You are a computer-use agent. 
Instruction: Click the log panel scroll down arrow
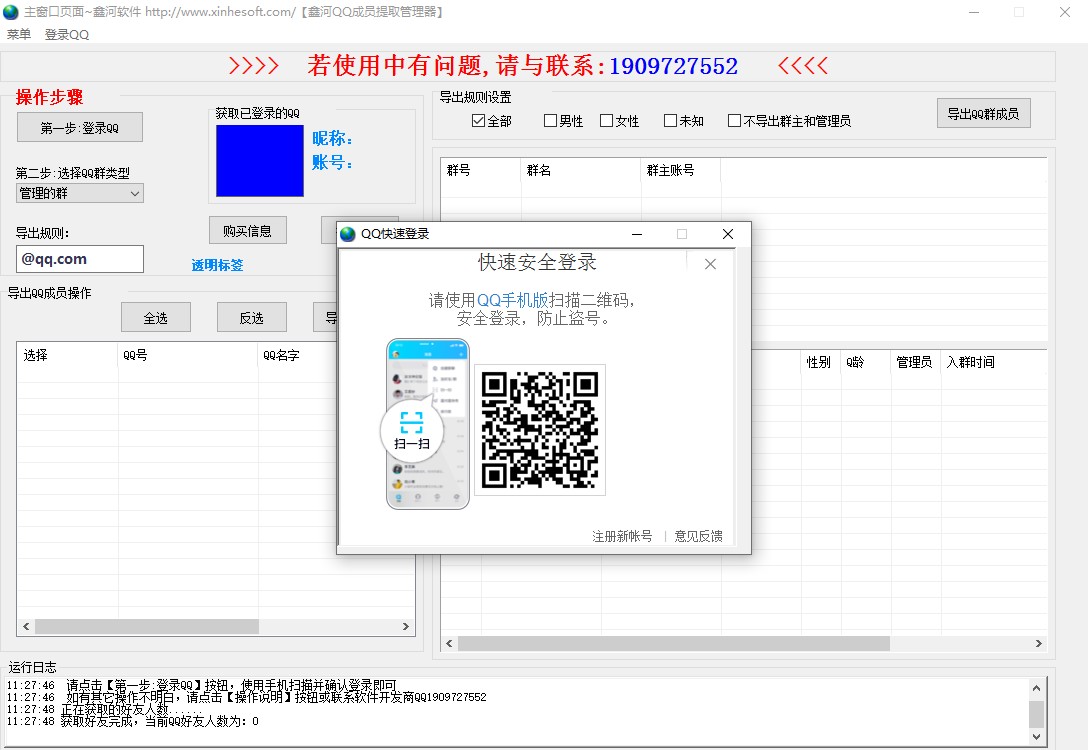pos(1036,737)
